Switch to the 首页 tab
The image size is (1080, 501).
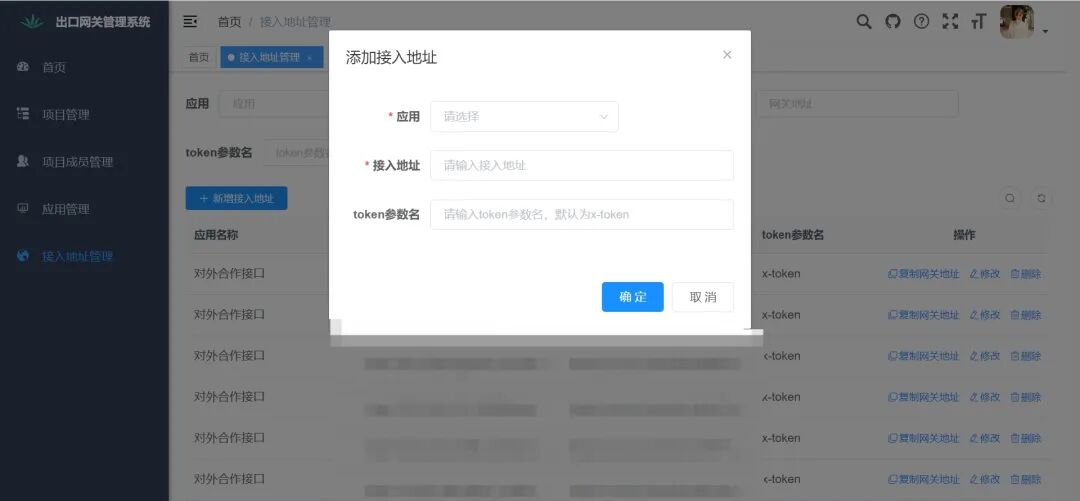[x=199, y=57]
